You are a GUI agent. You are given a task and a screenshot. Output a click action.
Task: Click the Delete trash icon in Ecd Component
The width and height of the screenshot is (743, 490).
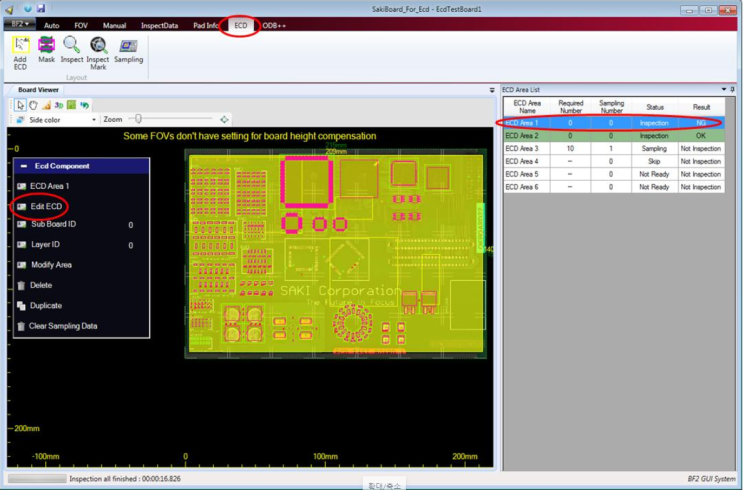(x=21, y=285)
